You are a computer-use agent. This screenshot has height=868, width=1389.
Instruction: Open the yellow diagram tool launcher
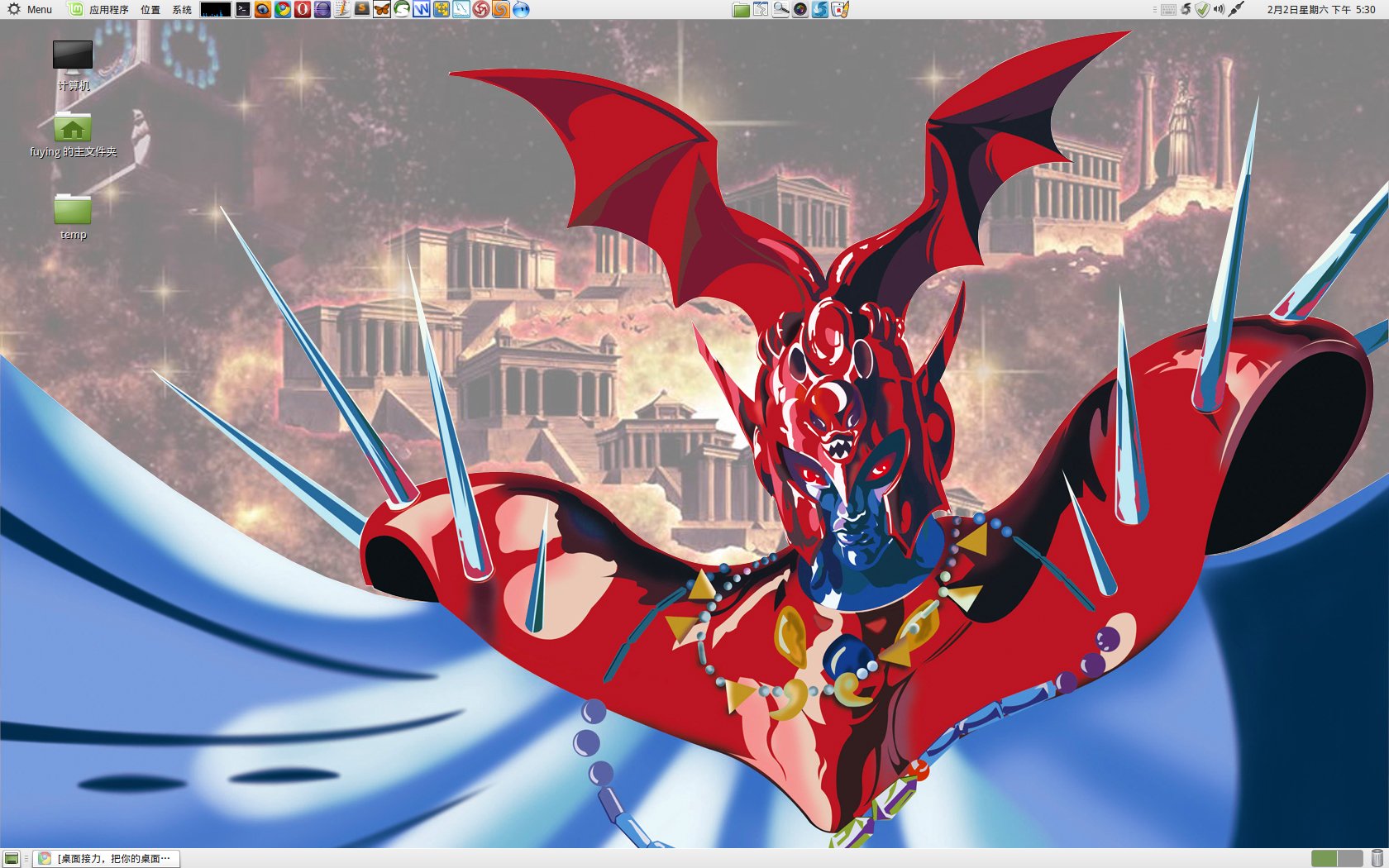click(x=442, y=9)
